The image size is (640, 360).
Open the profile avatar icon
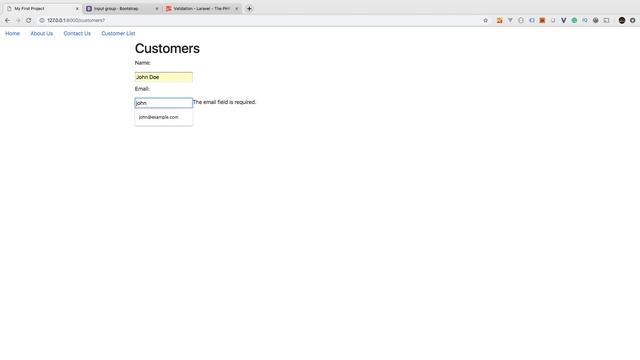click(x=622, y=20)
